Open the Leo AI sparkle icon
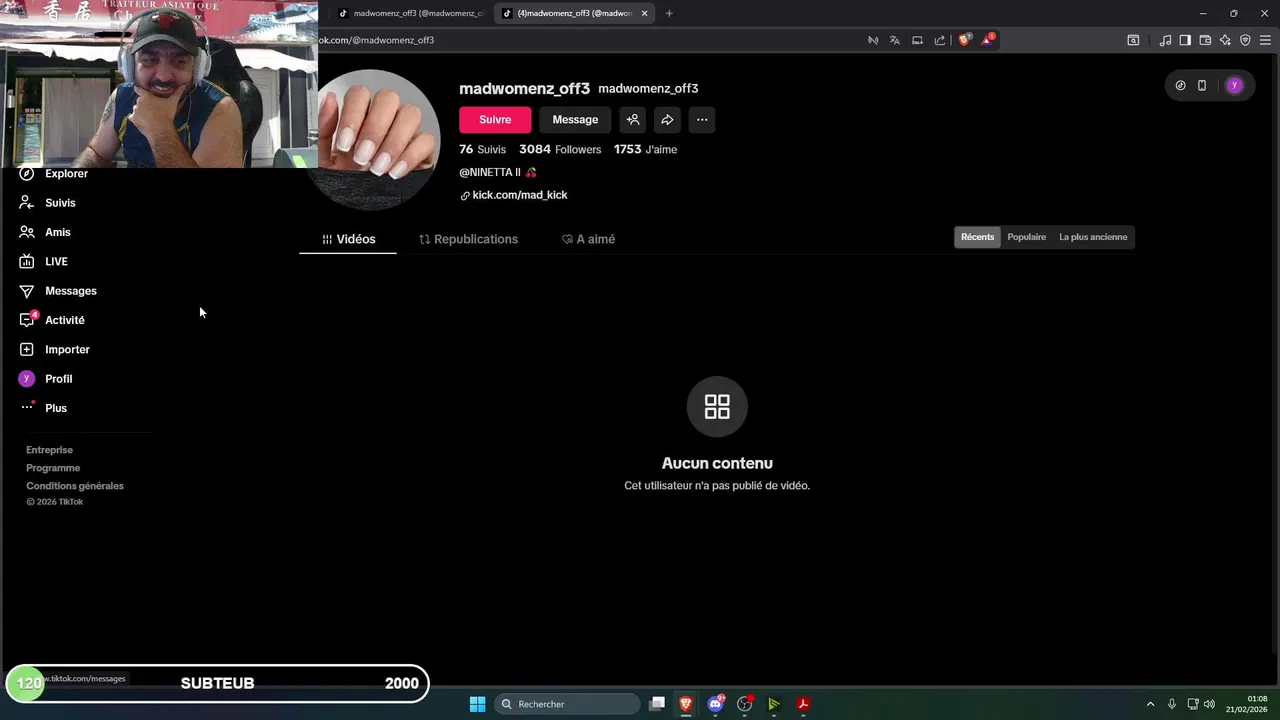The width and height of the screenshot is (1280, 720). point(1225,40)
